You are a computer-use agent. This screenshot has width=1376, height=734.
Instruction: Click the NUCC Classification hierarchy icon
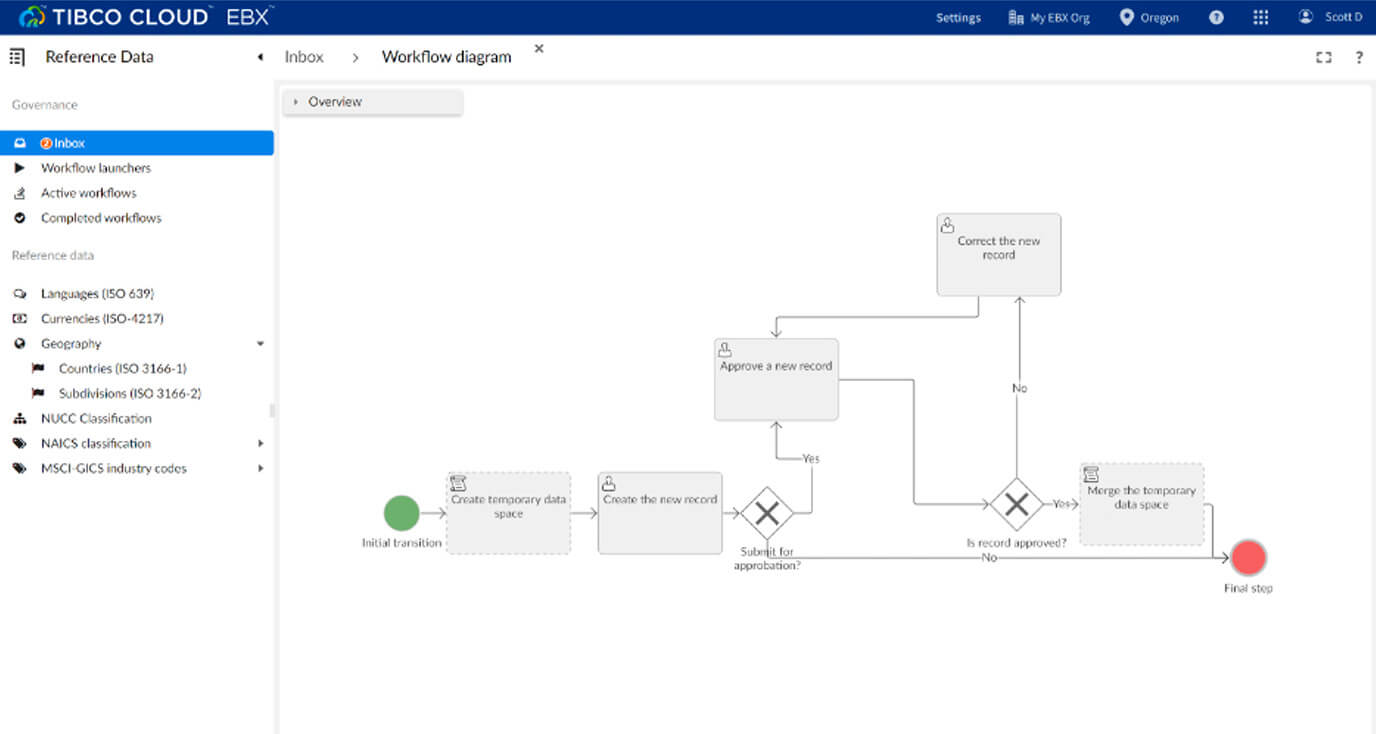(x=20, y=419)
